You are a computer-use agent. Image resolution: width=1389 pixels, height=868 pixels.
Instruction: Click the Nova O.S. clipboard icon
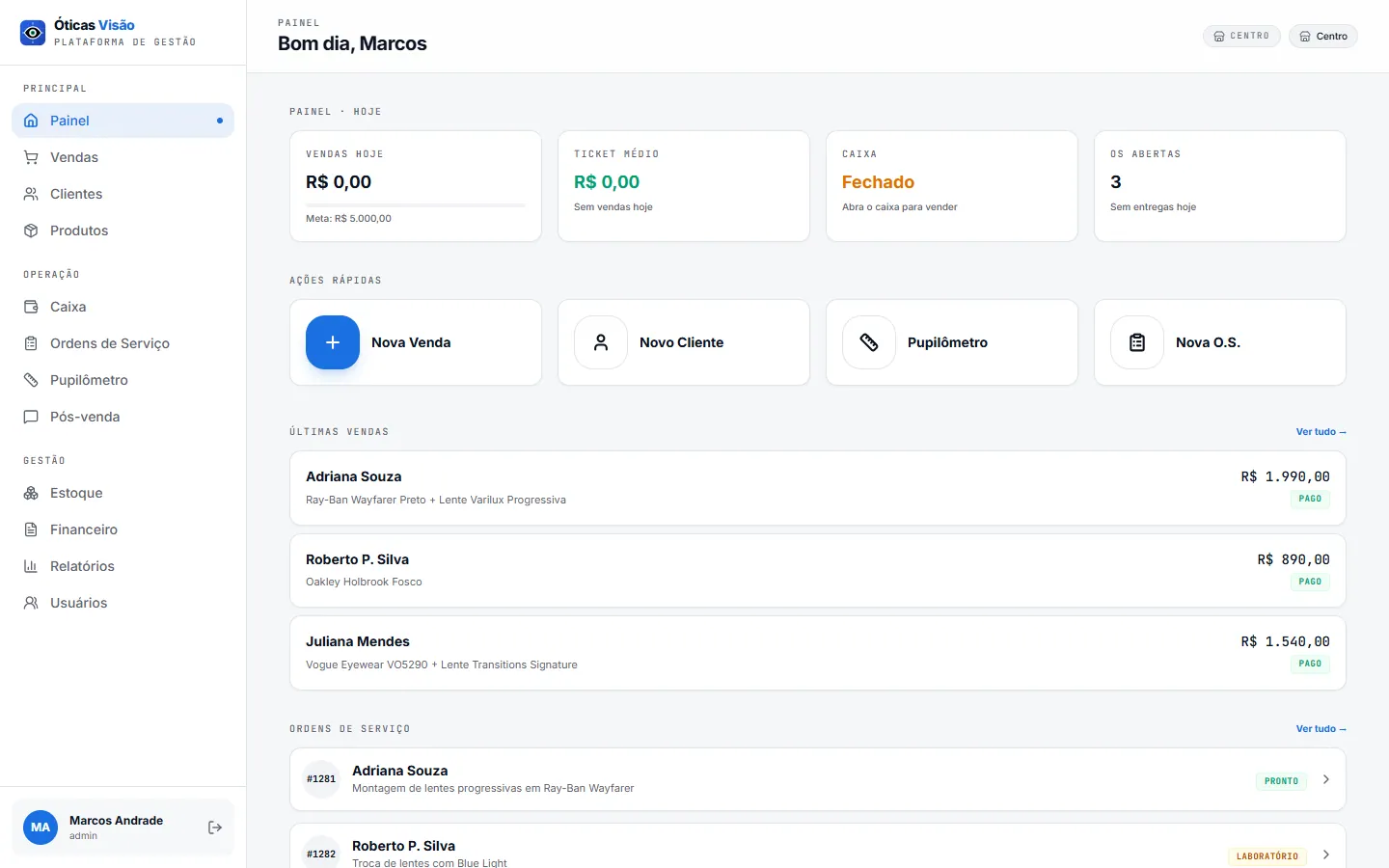(x=1137, y=342)
